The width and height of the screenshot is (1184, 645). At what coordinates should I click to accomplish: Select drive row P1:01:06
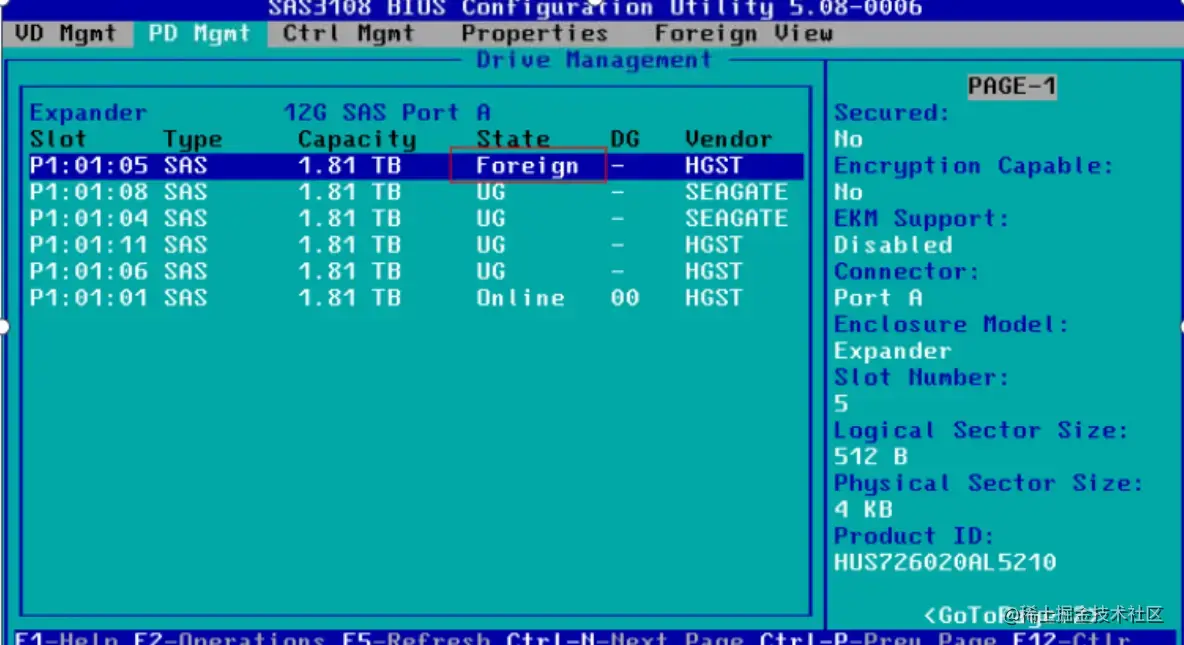tap(416, 272)
